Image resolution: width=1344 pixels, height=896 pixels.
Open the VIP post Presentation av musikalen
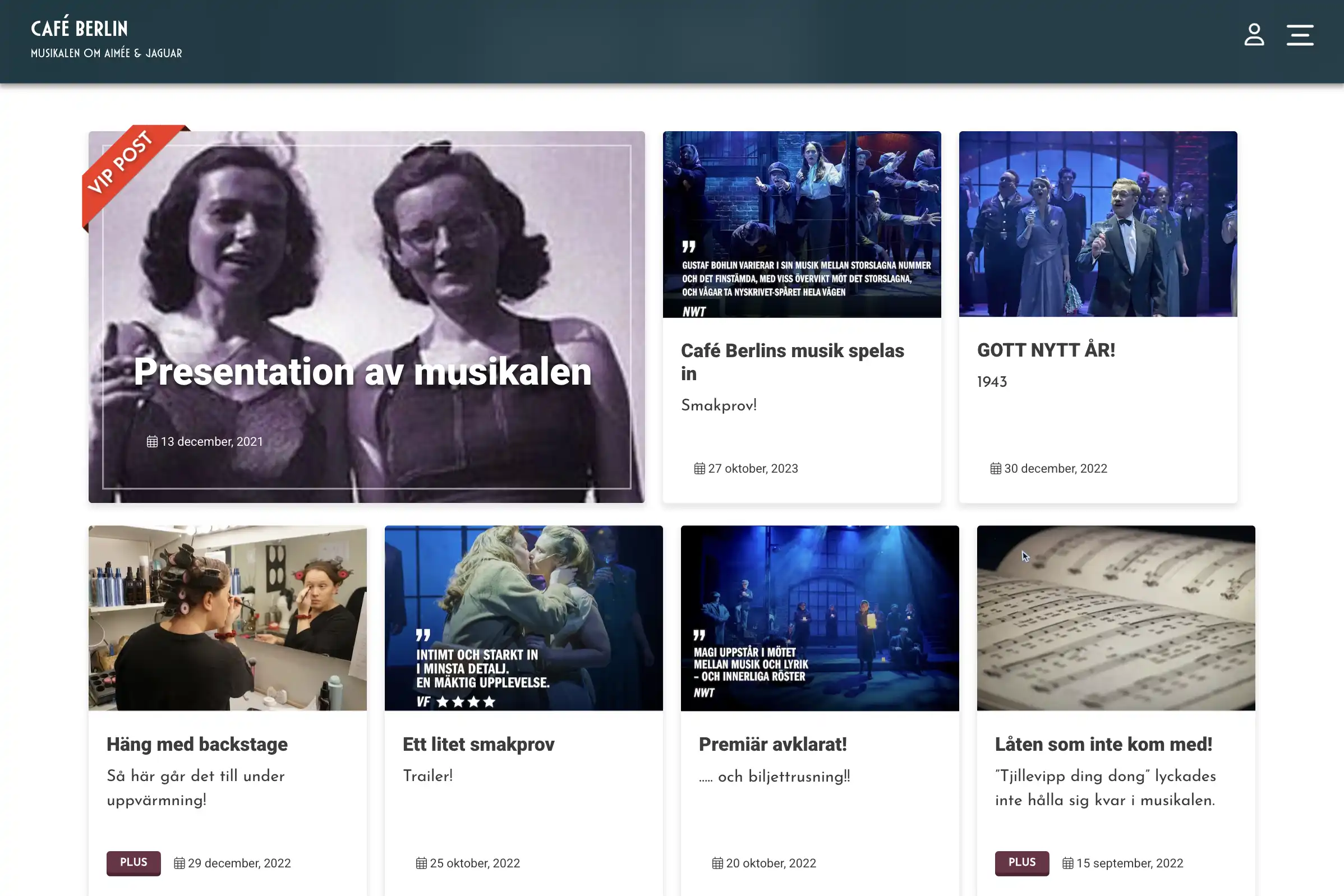(362, 371)
